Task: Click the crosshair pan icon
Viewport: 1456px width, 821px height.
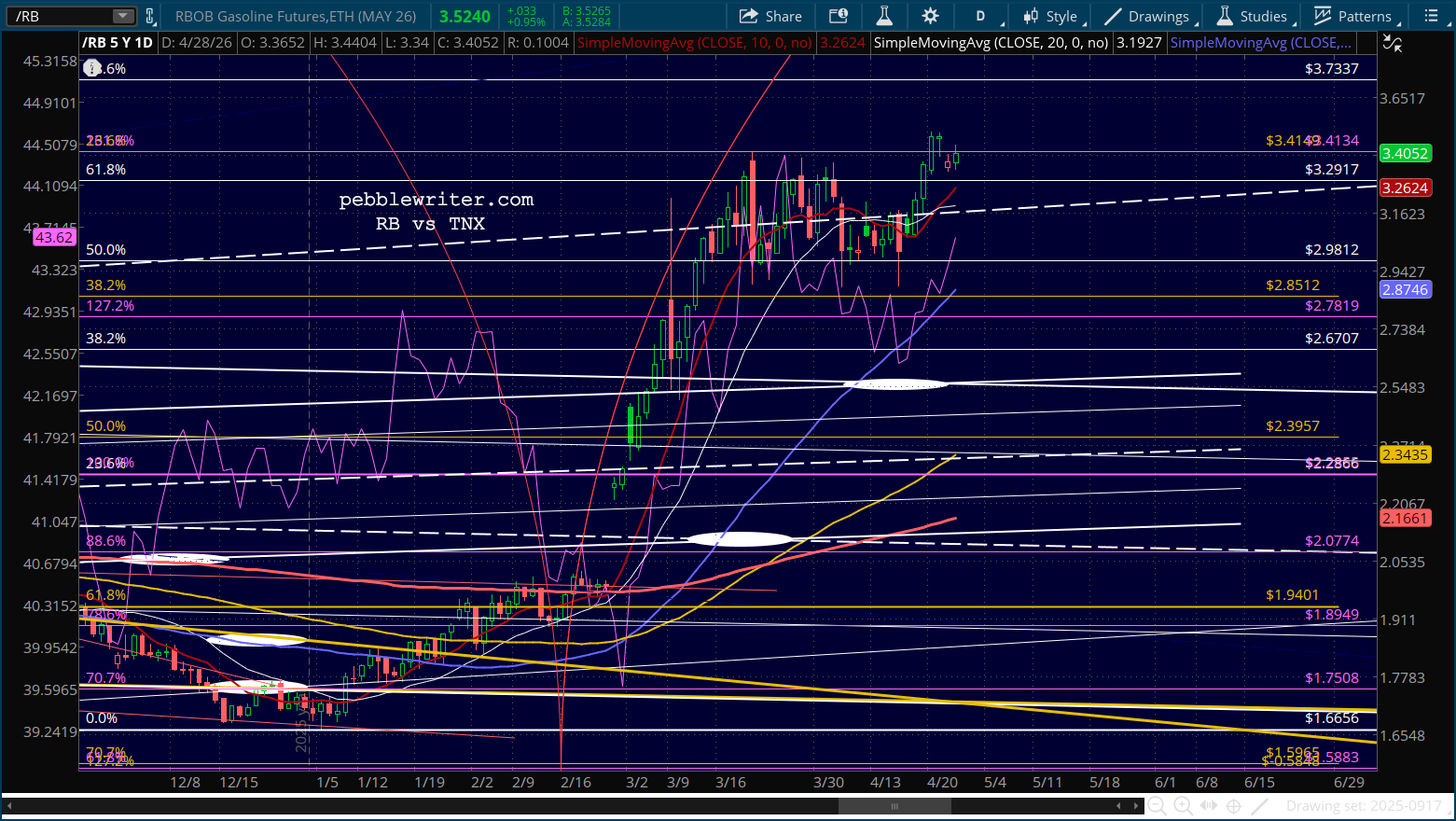Action: click(1233, 806)
